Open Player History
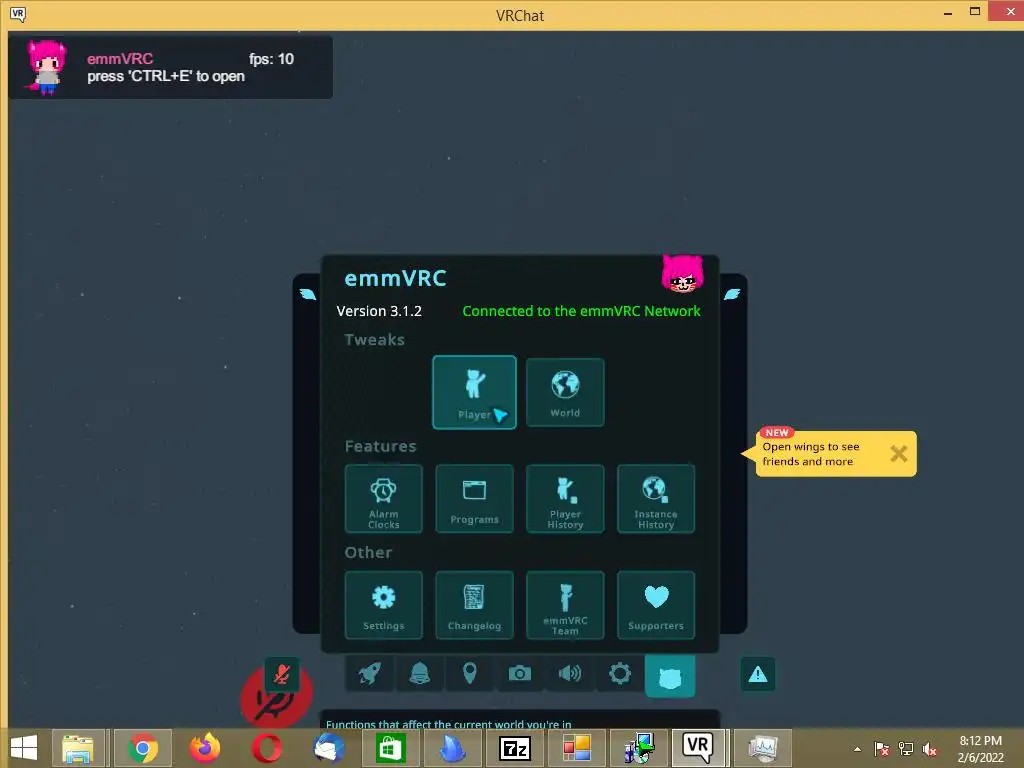Screen dimensions: 1024x768 565,499
